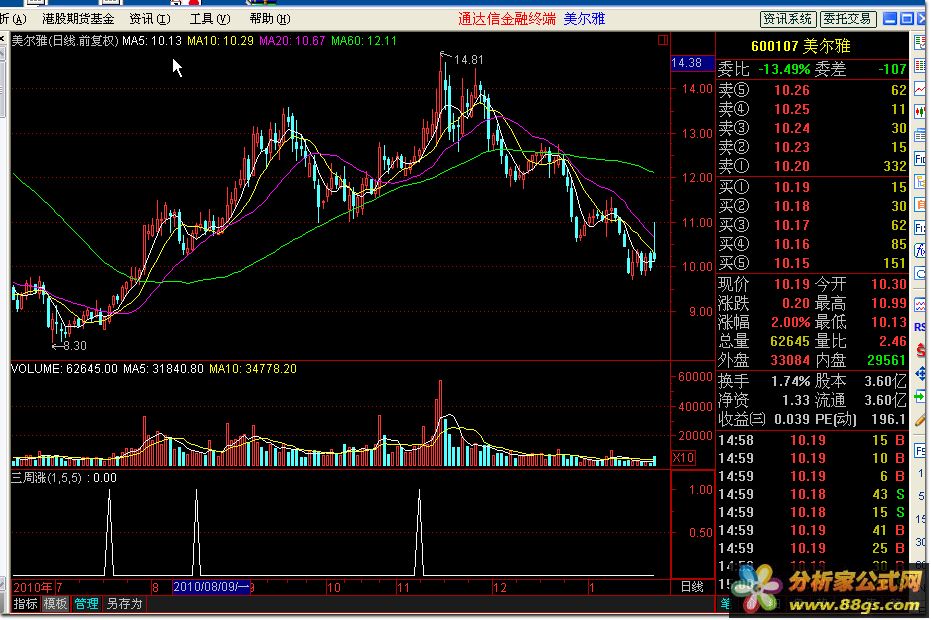Click the 卖① price 10.20 row
This screenshot has width=931, height=620.
click(812, 166)
